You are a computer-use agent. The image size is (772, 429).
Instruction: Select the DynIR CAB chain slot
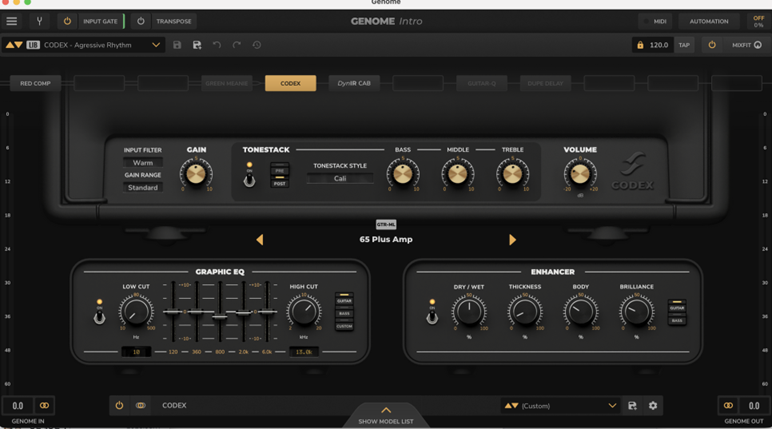click(354, 83)
